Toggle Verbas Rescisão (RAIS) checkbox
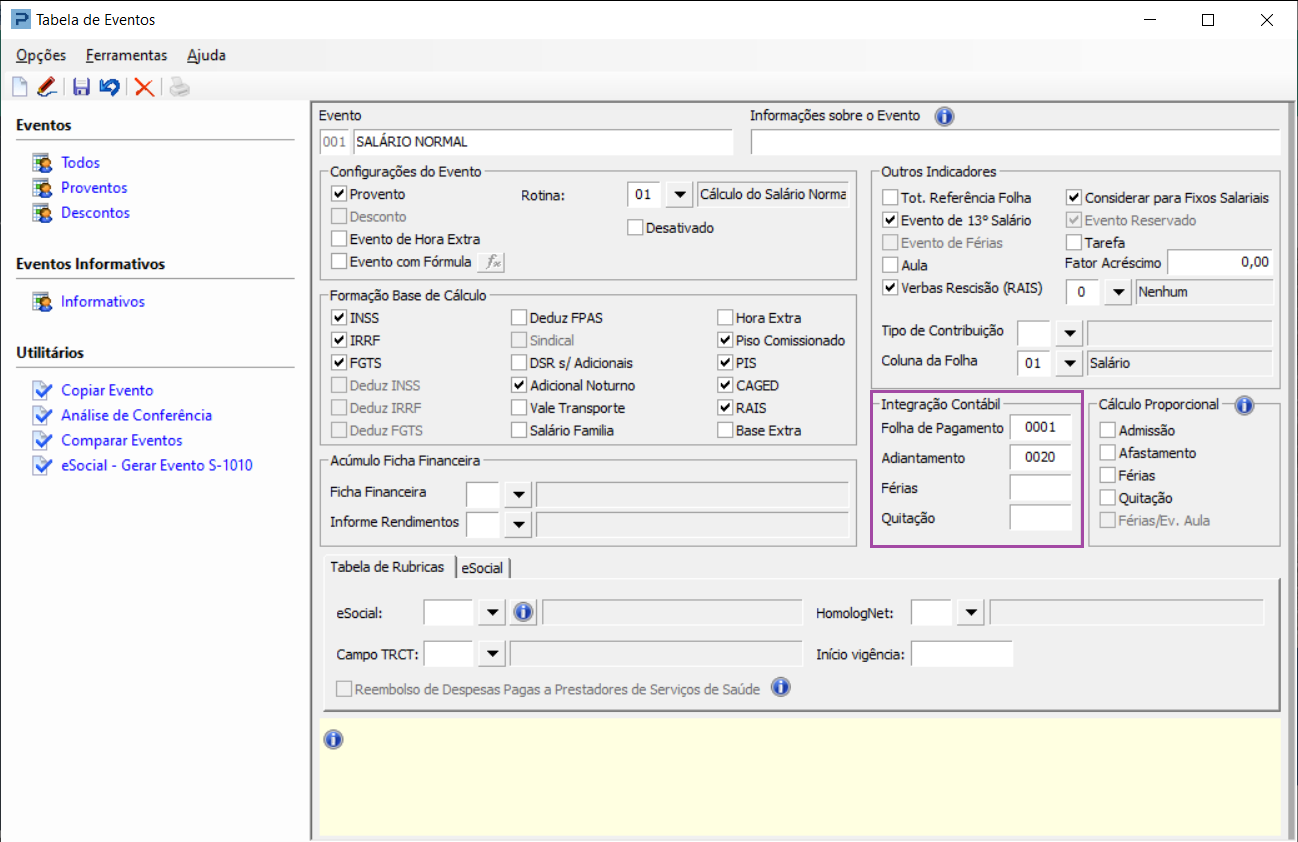The height and width of the screenshot is (842, 1298). click(x=890, y=288)
